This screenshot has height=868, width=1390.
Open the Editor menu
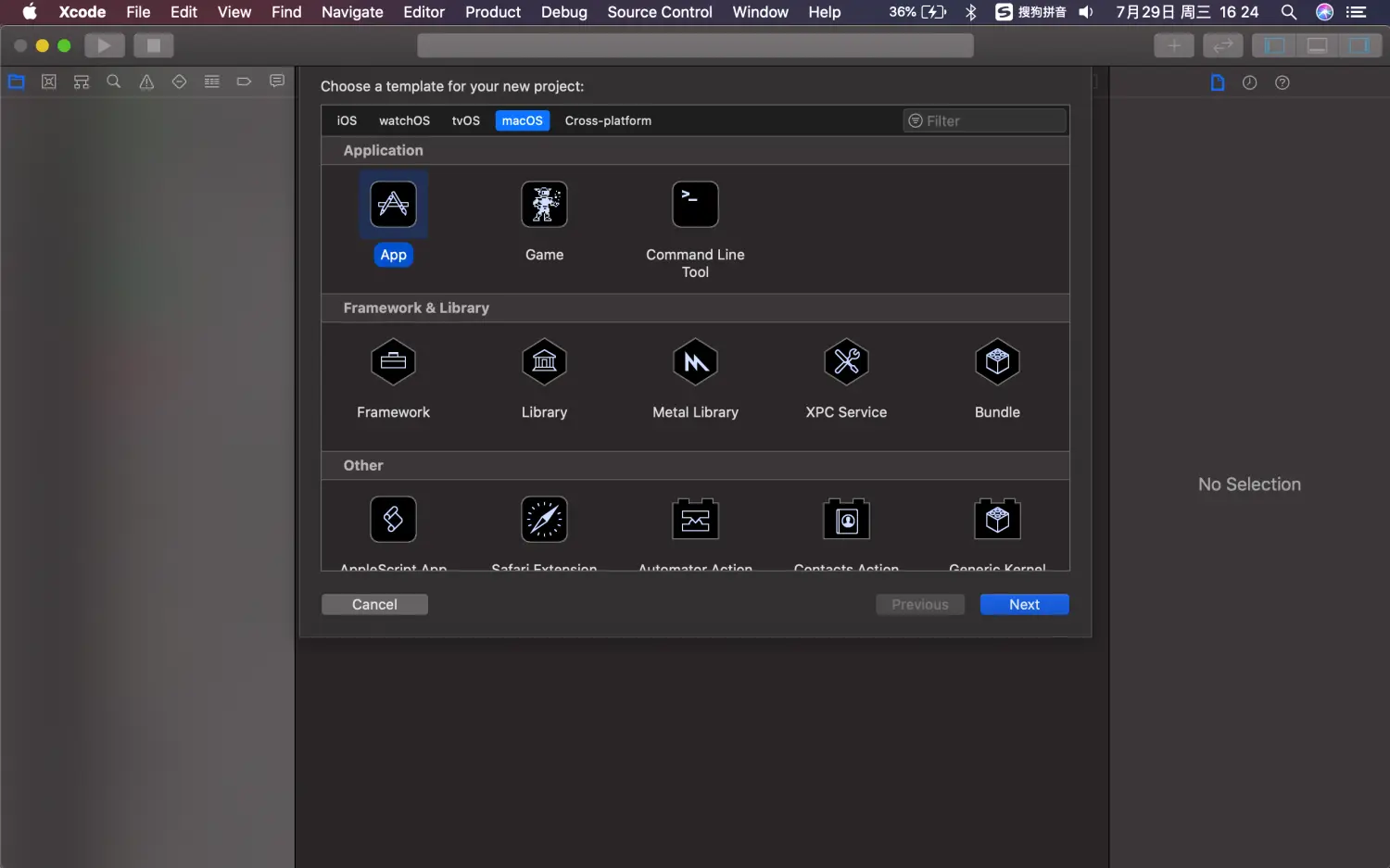pyautogui.click(x=423, y=12)
